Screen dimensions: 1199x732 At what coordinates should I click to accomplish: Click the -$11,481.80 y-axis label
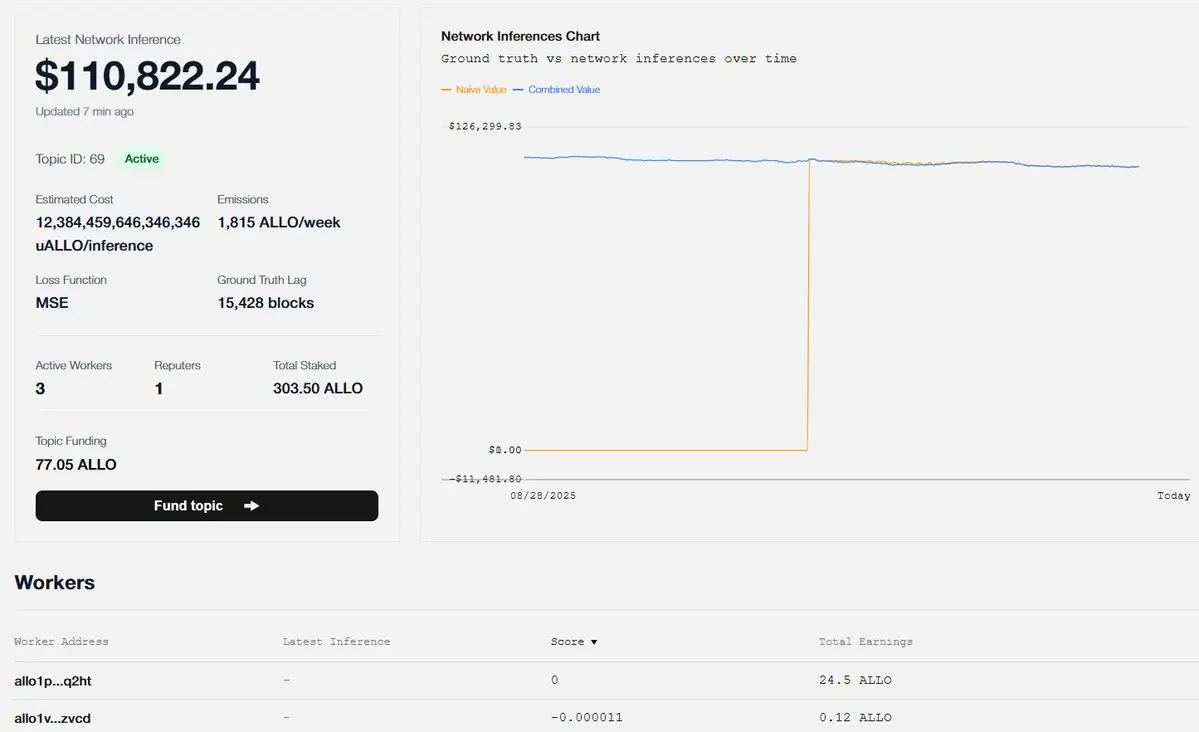(x=488, y=479)
